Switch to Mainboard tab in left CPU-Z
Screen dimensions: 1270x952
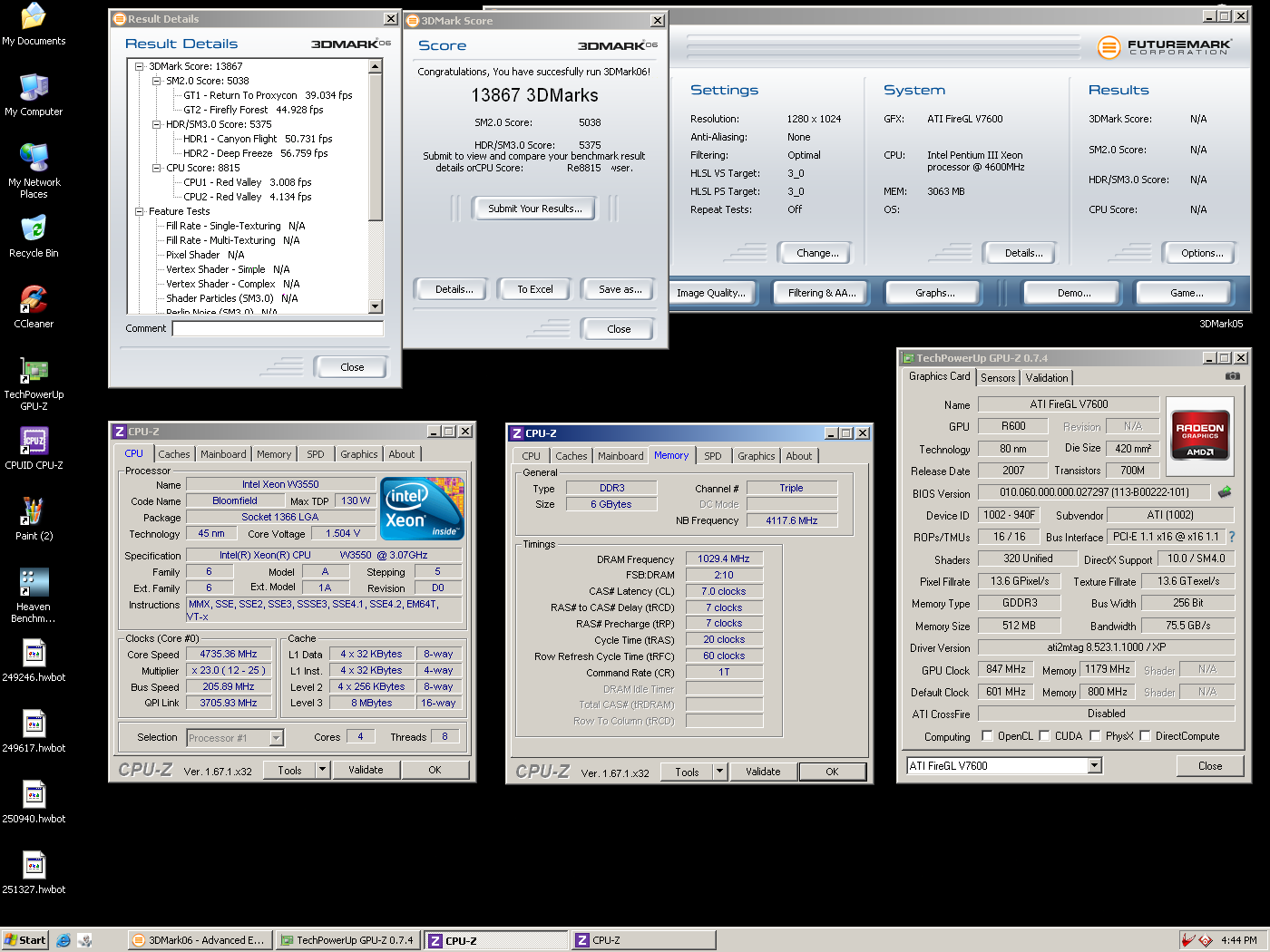pyautogui.click(x=223, y=454)
